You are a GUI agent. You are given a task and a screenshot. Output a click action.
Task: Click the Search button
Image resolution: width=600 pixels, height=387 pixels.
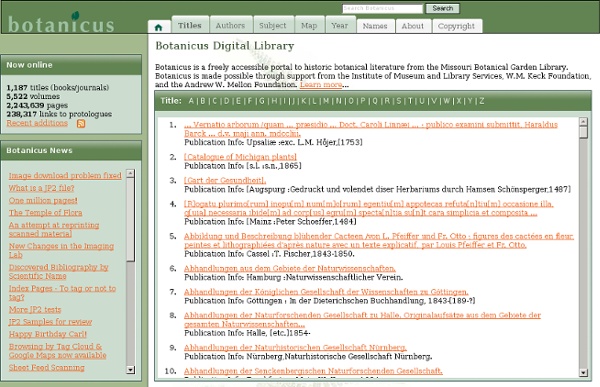(443, 8)
